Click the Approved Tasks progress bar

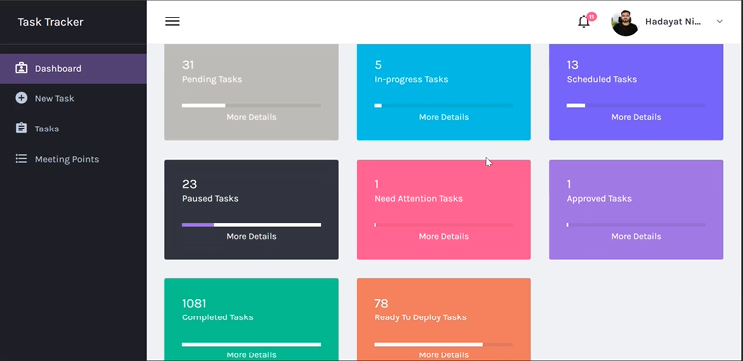[636, 225]
